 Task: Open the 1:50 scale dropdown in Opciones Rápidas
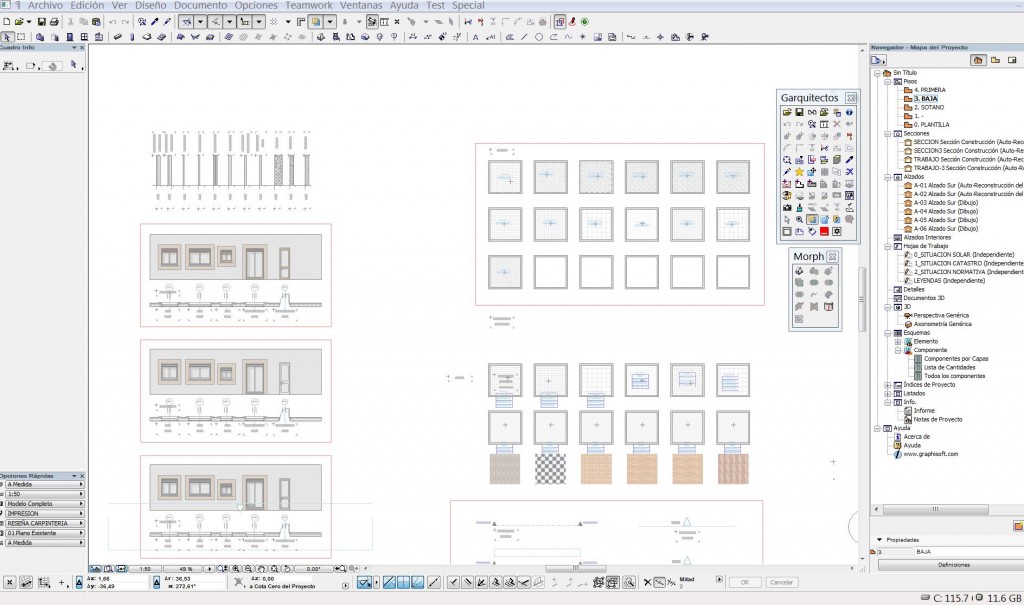[80, 494]
